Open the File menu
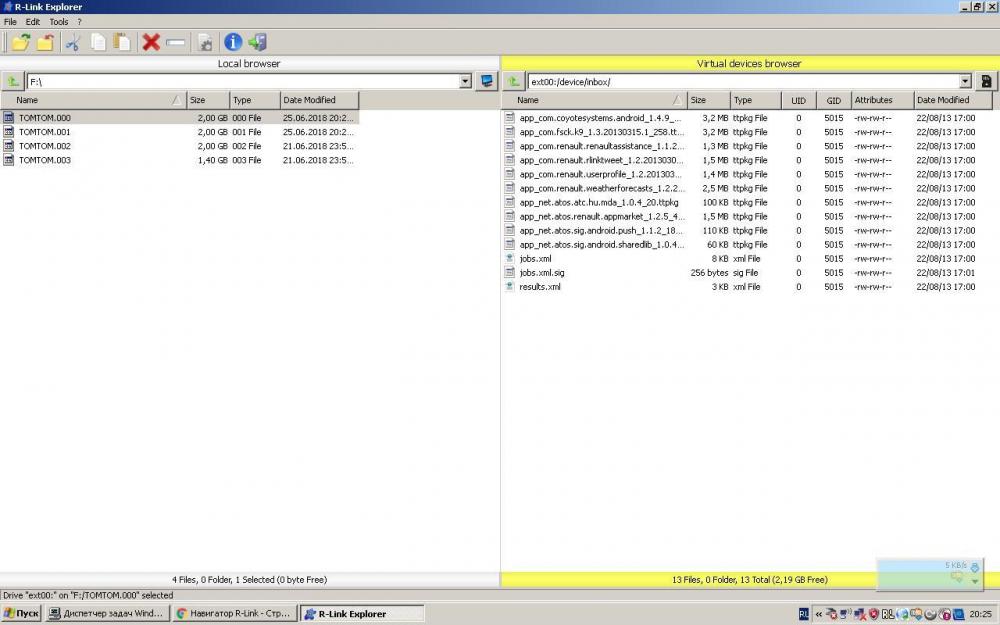 10,22
